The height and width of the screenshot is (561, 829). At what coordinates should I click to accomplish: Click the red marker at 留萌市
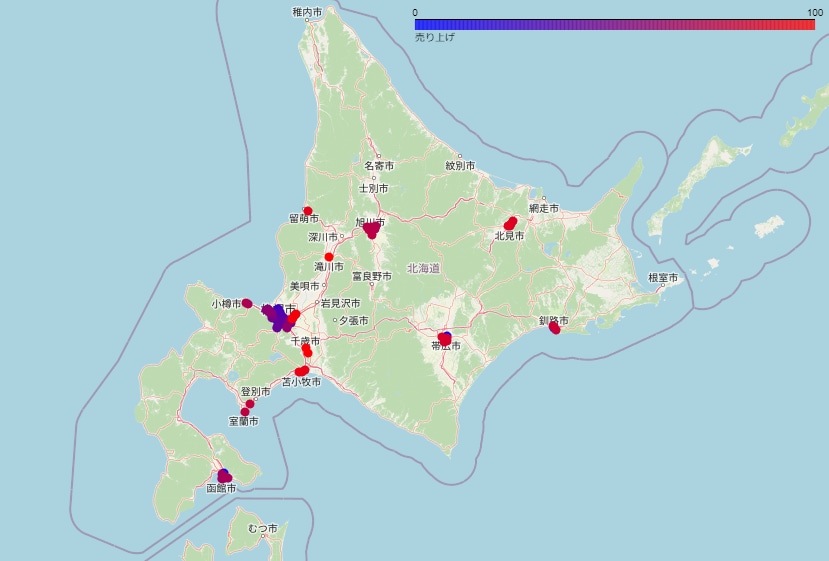pyautogui.click(x=308, y=210)
